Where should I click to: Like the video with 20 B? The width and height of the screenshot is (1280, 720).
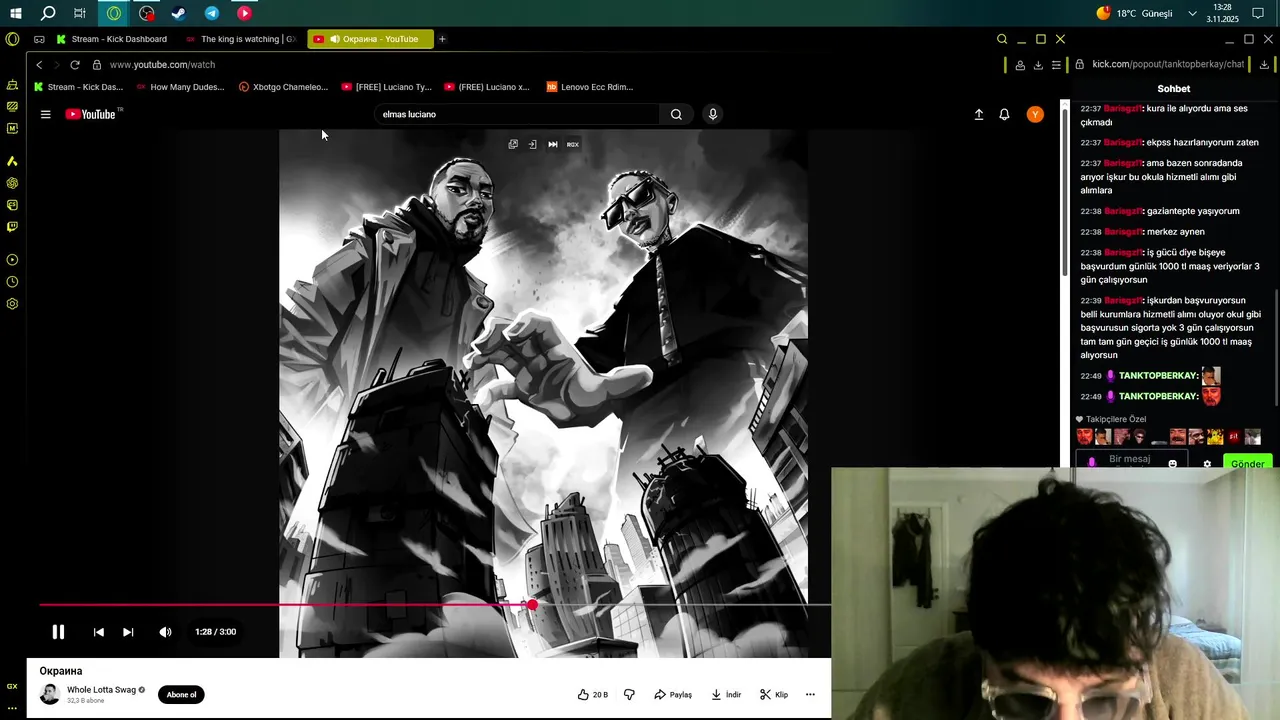click(x=593, y=695)
